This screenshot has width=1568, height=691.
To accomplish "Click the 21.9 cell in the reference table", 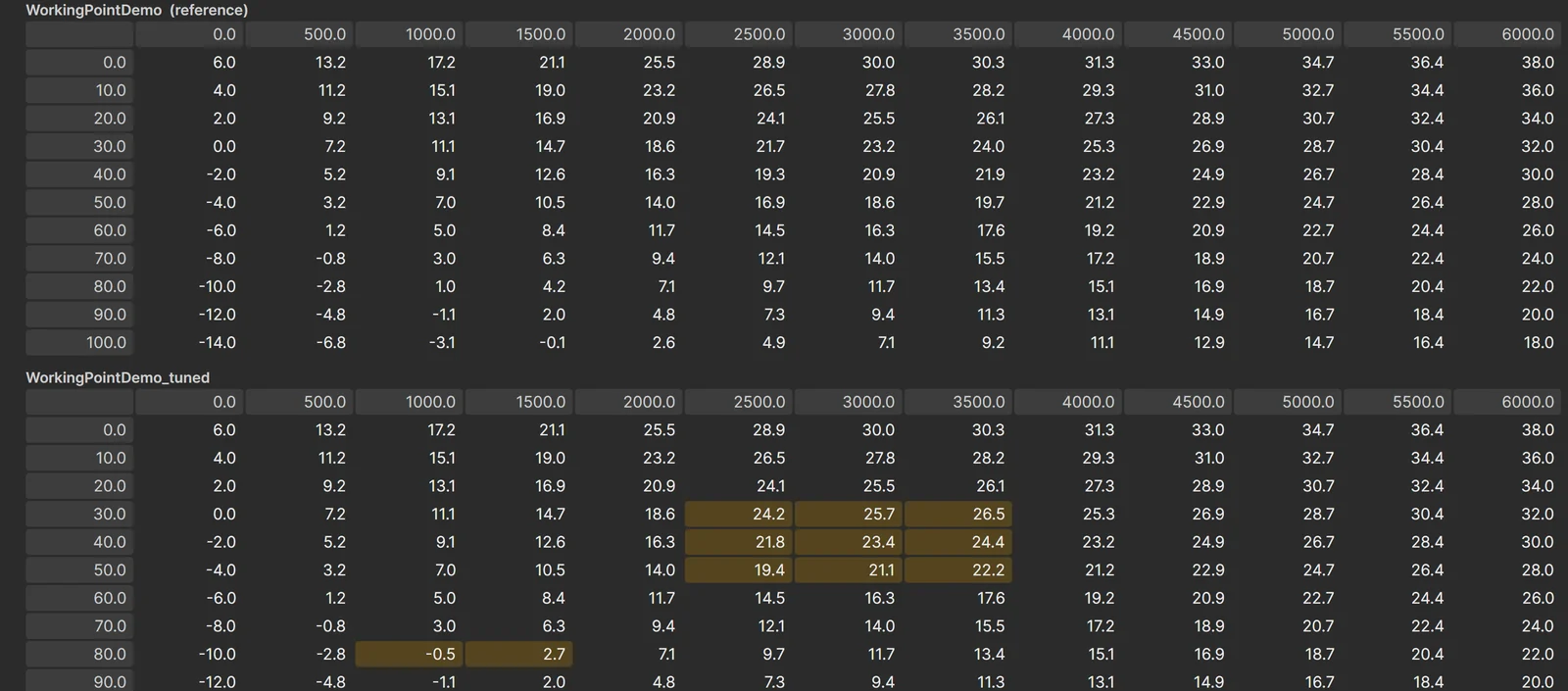I will [958, 174].
